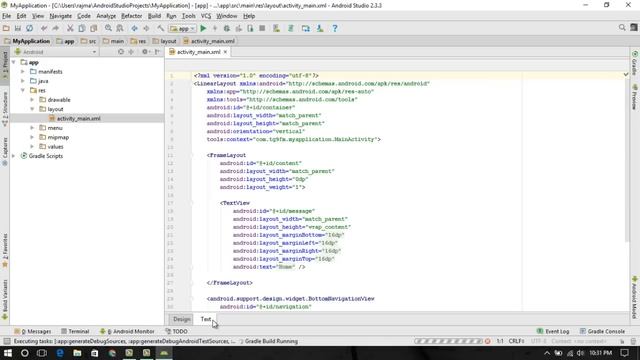640x360 pixels.
Task: Click the Undo toolbar icon
Action: coord(44,28)
